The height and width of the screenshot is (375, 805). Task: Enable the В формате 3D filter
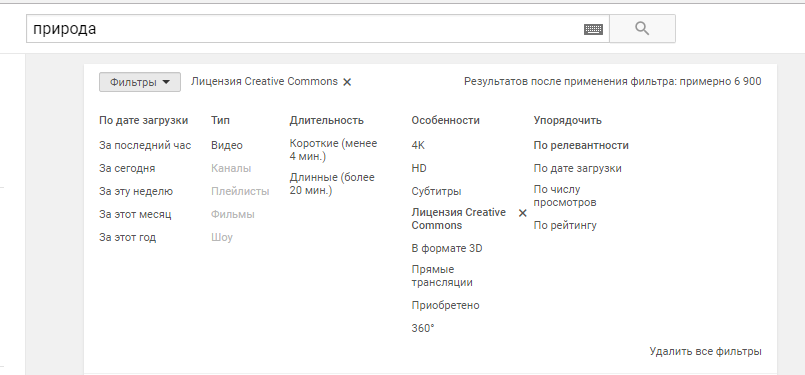(447, 249)
